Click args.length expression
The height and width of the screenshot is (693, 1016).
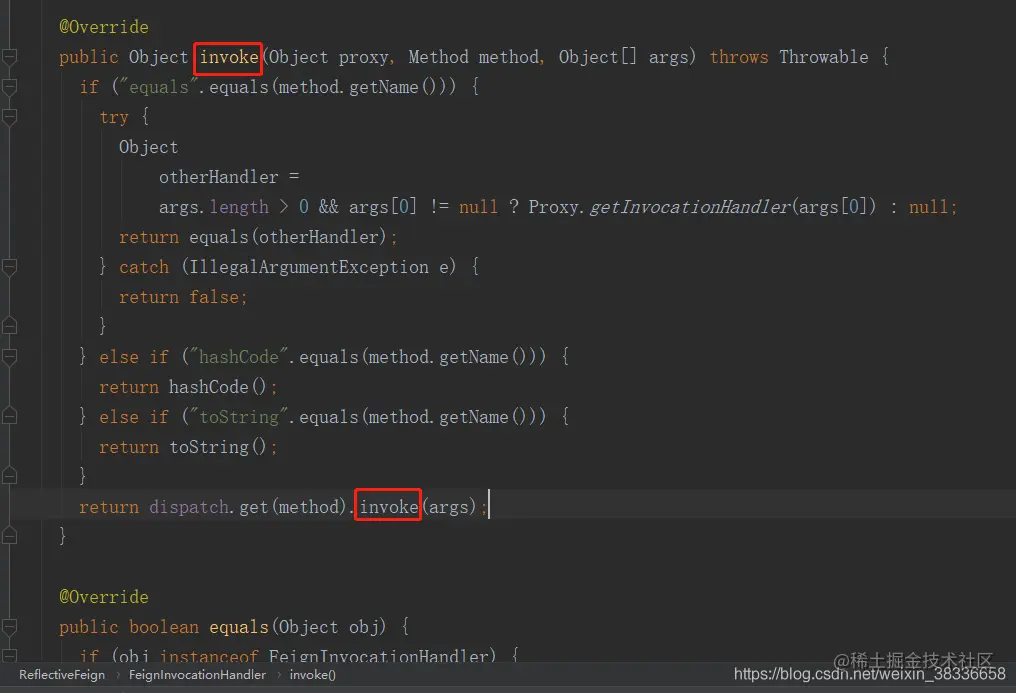point(214,207)
